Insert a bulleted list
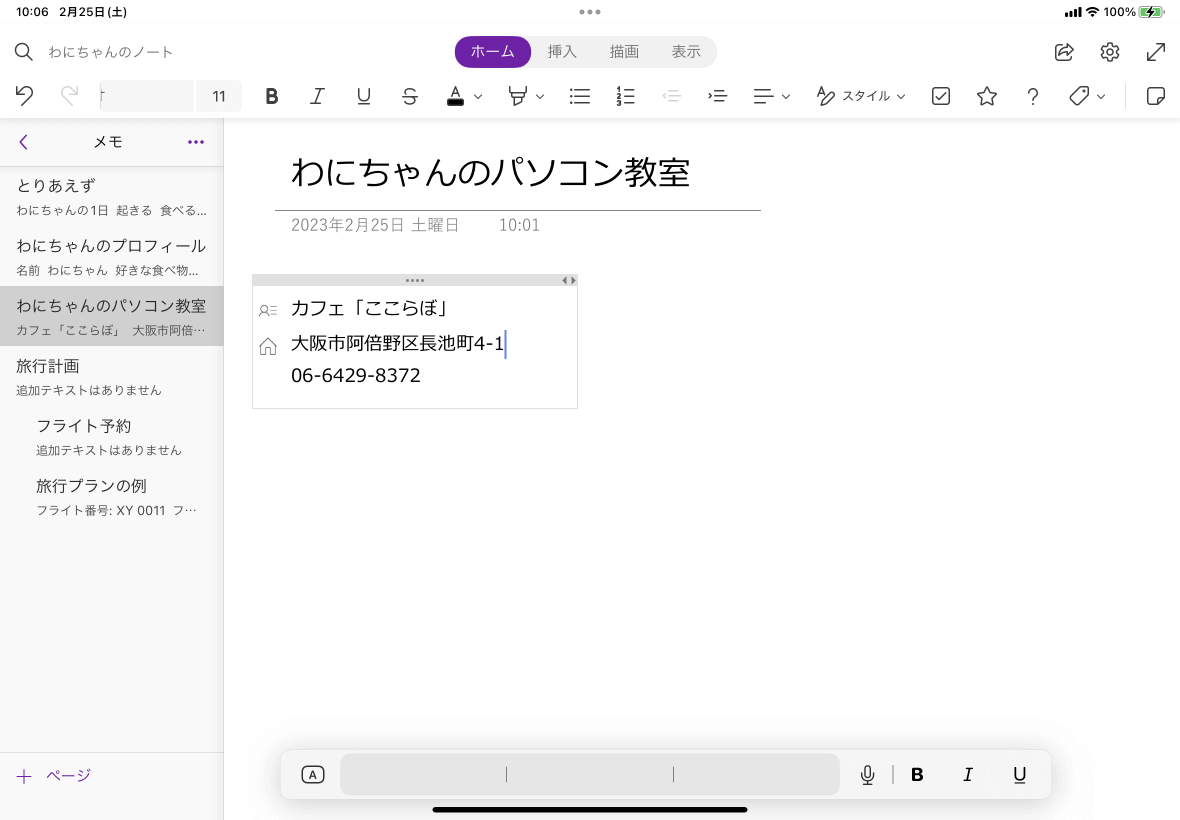 click(579, 96)
